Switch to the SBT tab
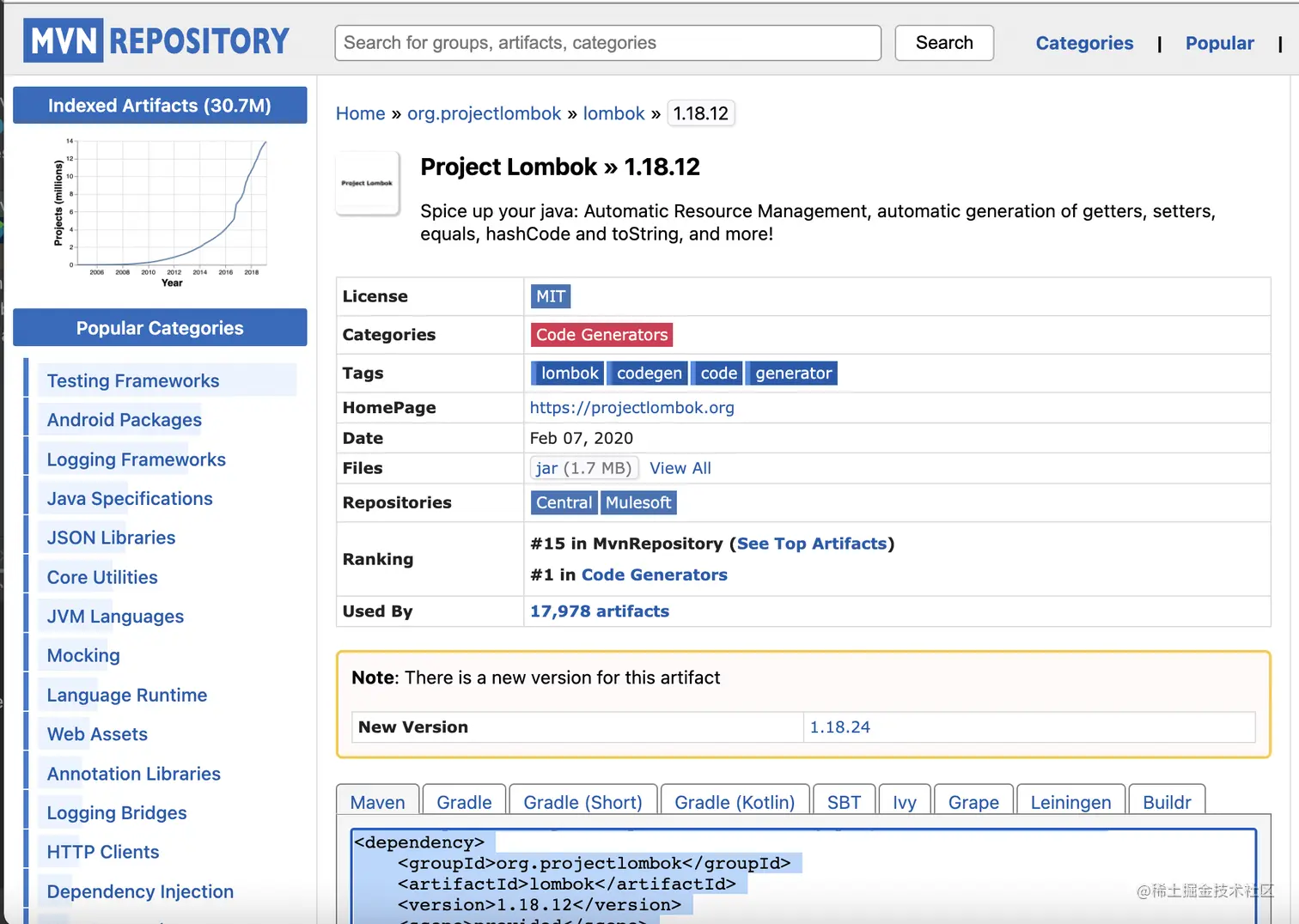 [845, 799]
